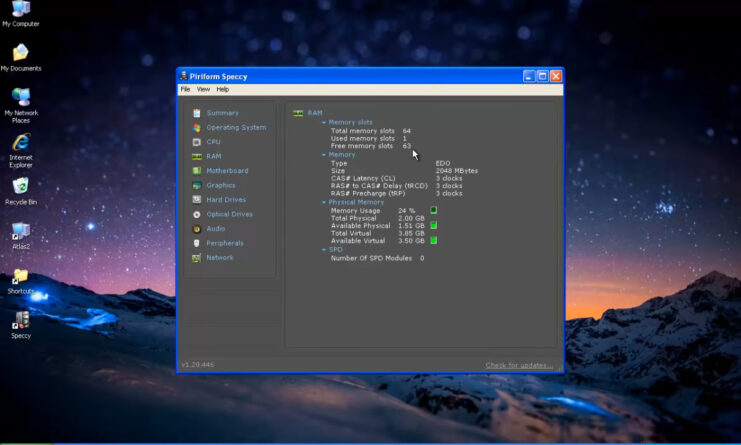Select the Graphics monitor icon
The image size is (741, 445).
(197, 185)
